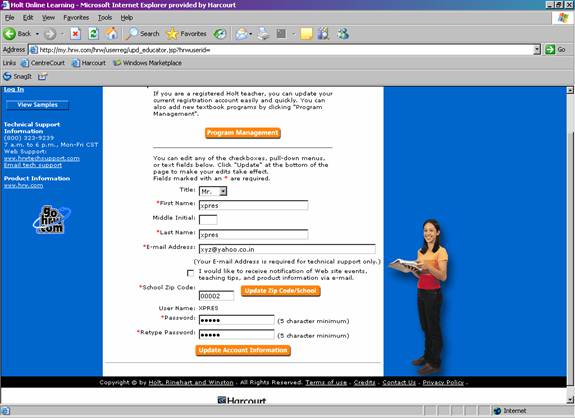Open the Title dropdown
Viewport: 575px width, 418px height.
point(213,191)
